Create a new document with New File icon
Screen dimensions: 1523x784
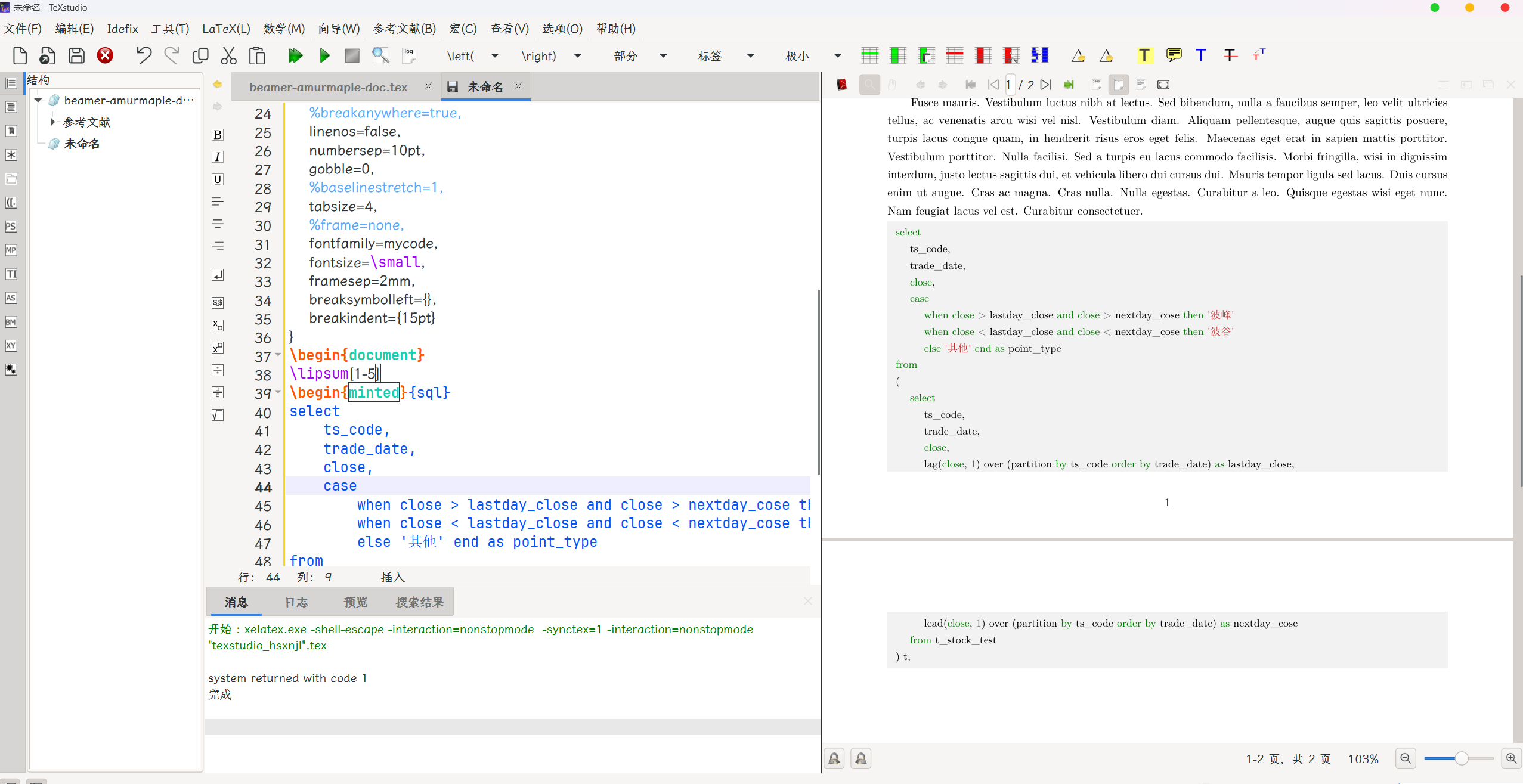coord(20,55)
